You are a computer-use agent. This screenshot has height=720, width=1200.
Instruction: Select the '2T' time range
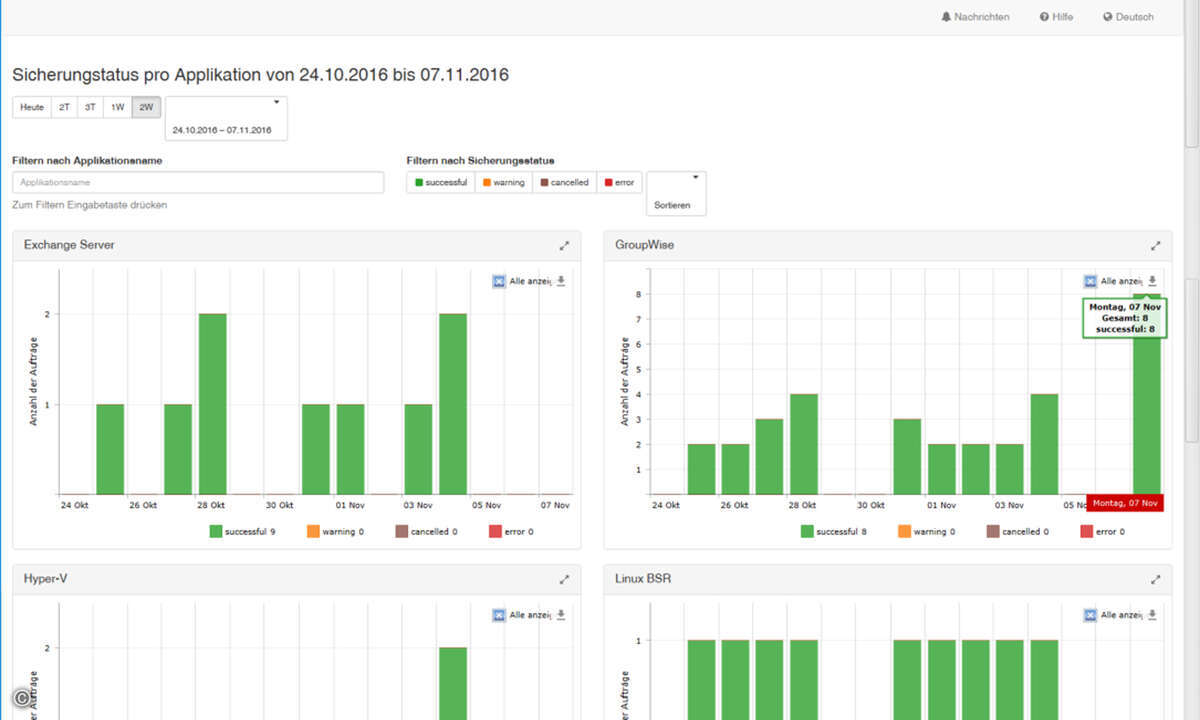click(65, 107)
